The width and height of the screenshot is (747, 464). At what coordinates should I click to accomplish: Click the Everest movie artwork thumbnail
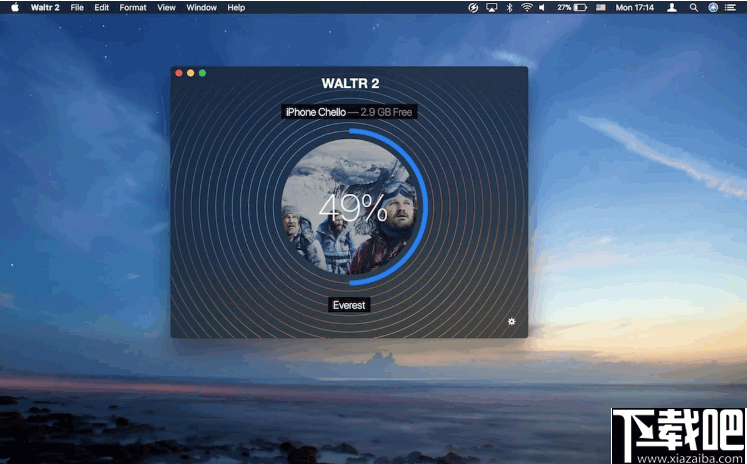tap(349, 207)
